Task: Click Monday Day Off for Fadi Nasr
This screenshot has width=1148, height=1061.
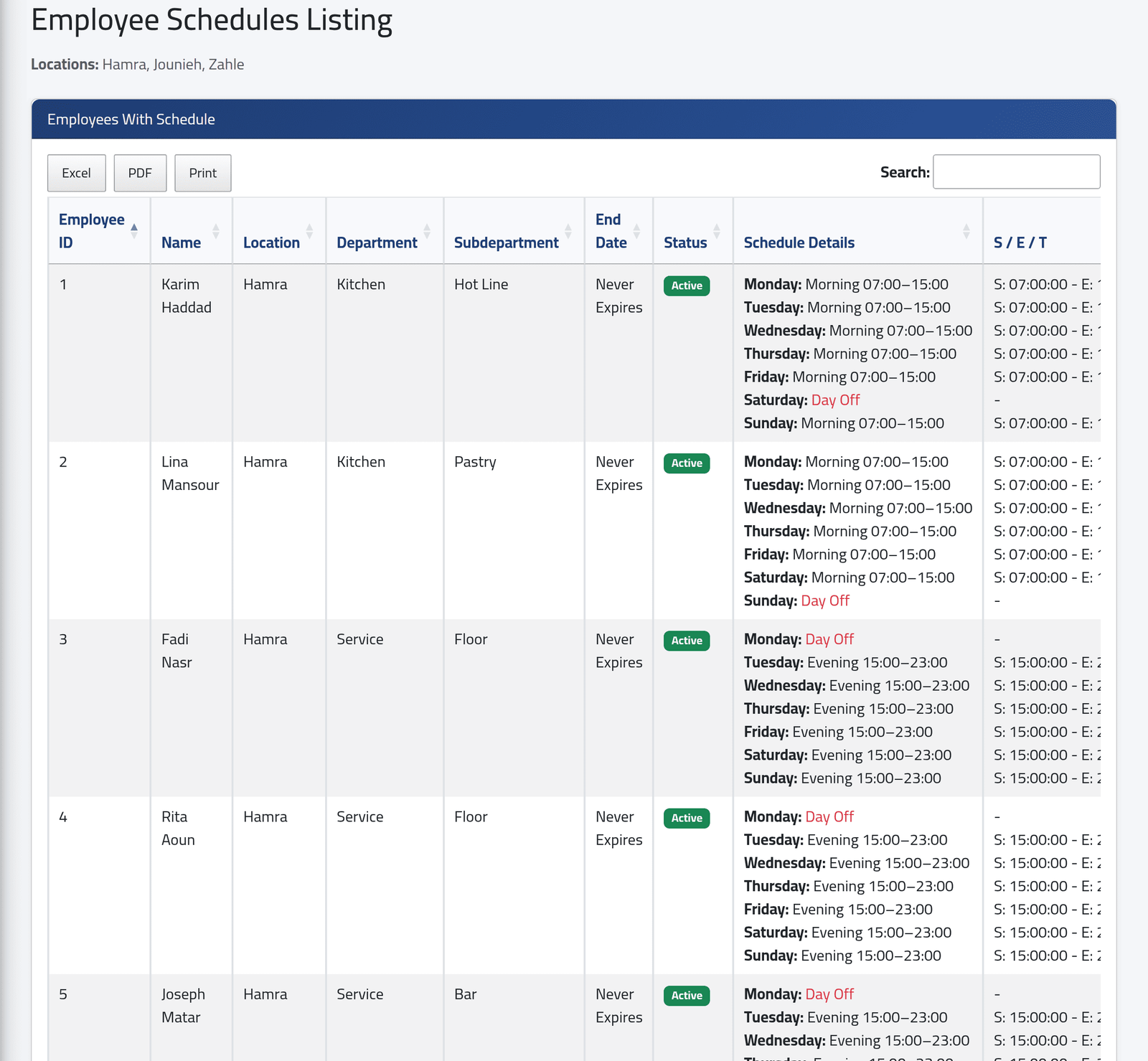Action: pos(829,639)
